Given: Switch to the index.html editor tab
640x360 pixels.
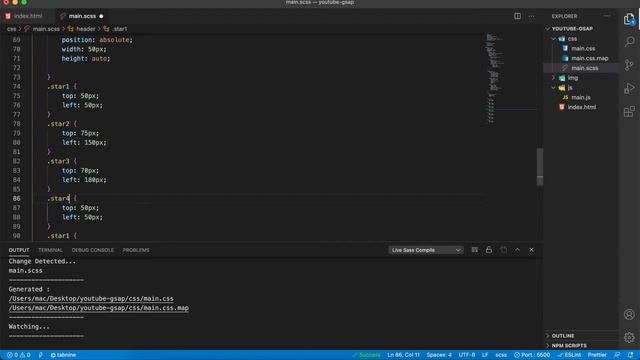Looking at the screenshot, I should pos(27,16).
